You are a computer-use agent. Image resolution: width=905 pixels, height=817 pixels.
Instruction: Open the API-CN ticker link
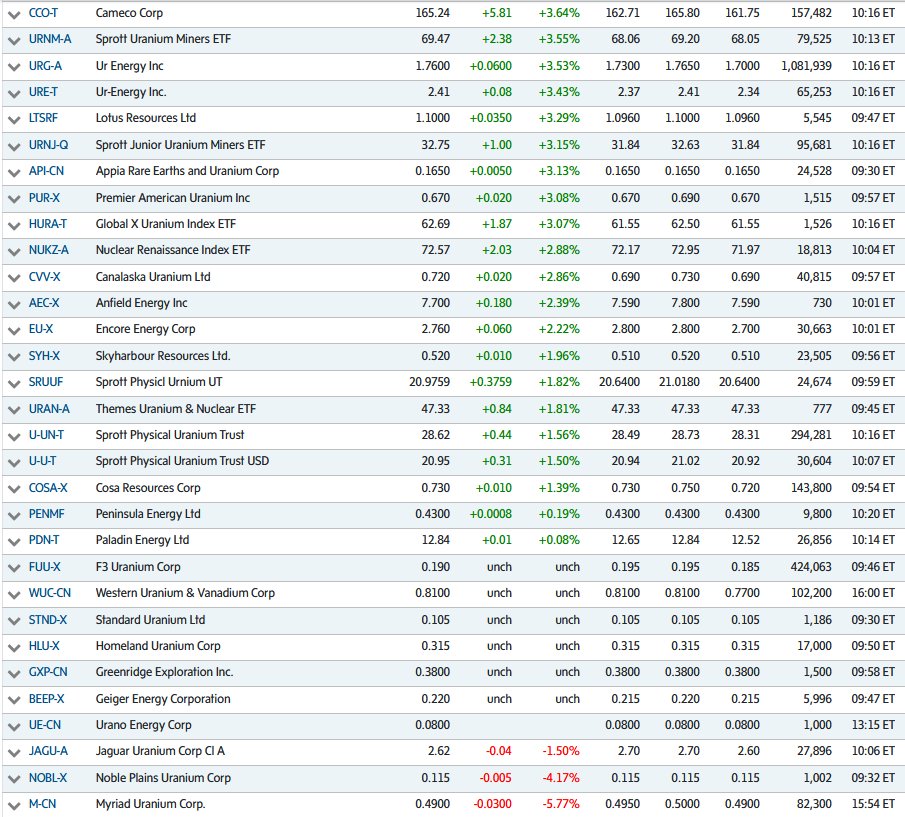tap(47, 172)
